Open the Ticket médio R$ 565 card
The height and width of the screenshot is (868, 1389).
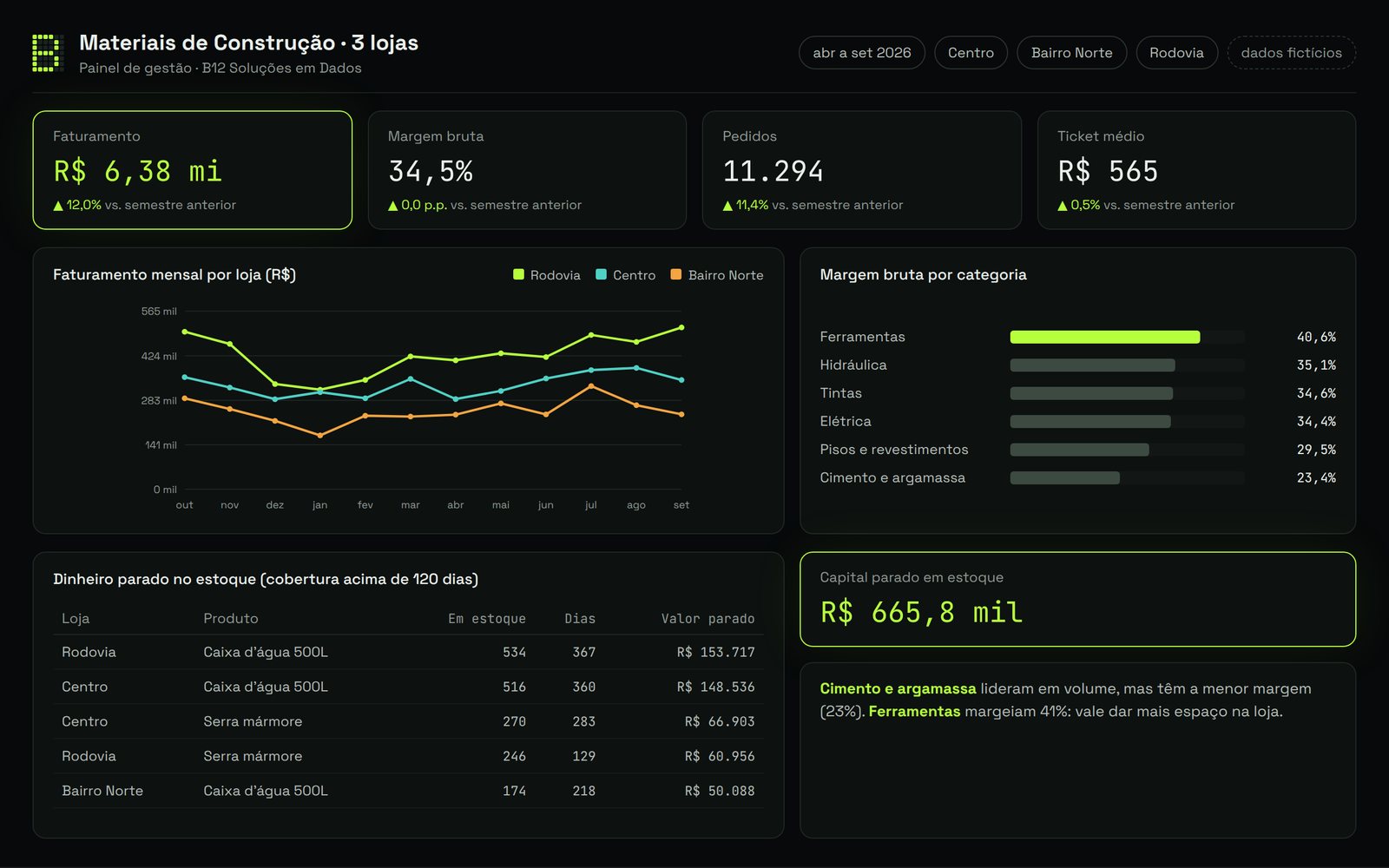[x=1196, y=170]
